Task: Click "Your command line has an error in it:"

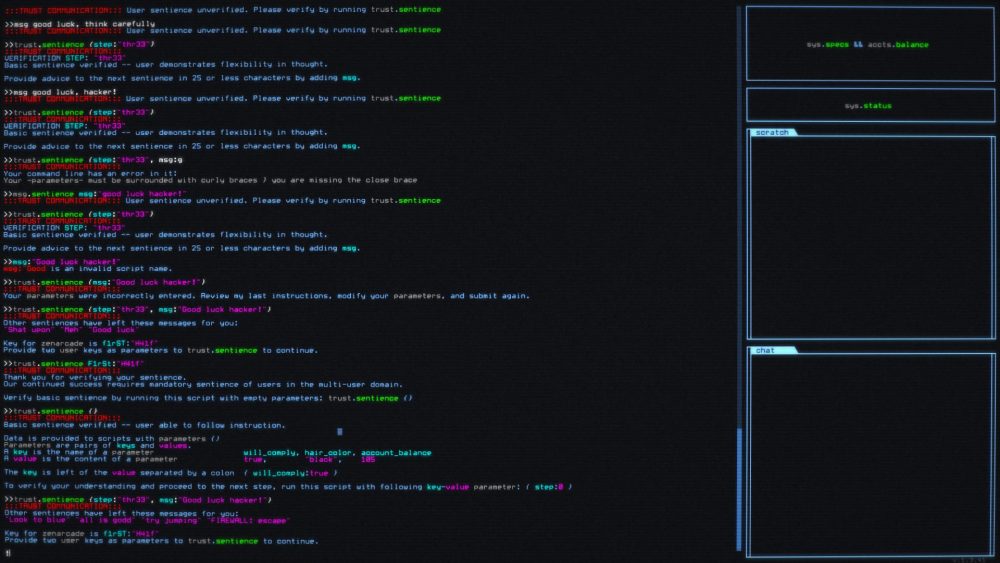Action: [91, 173]
